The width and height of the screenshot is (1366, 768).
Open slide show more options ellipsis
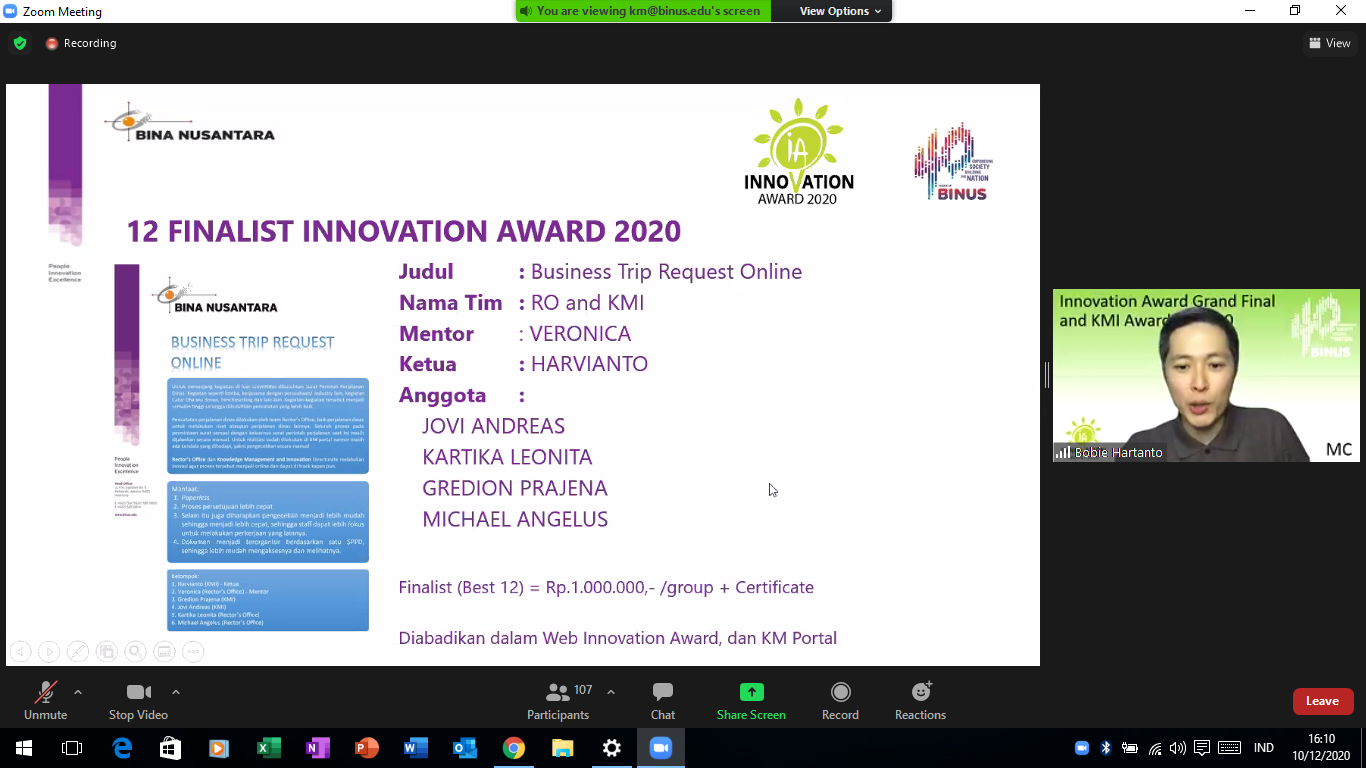194,652
